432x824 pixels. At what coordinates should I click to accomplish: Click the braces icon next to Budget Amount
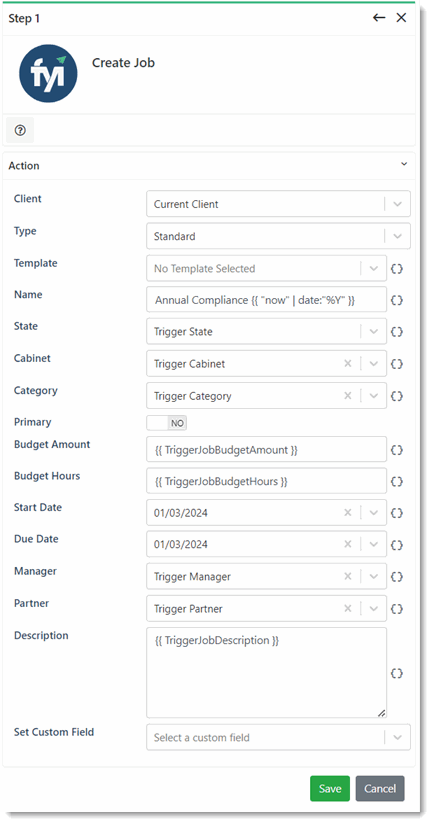(397, 450)
